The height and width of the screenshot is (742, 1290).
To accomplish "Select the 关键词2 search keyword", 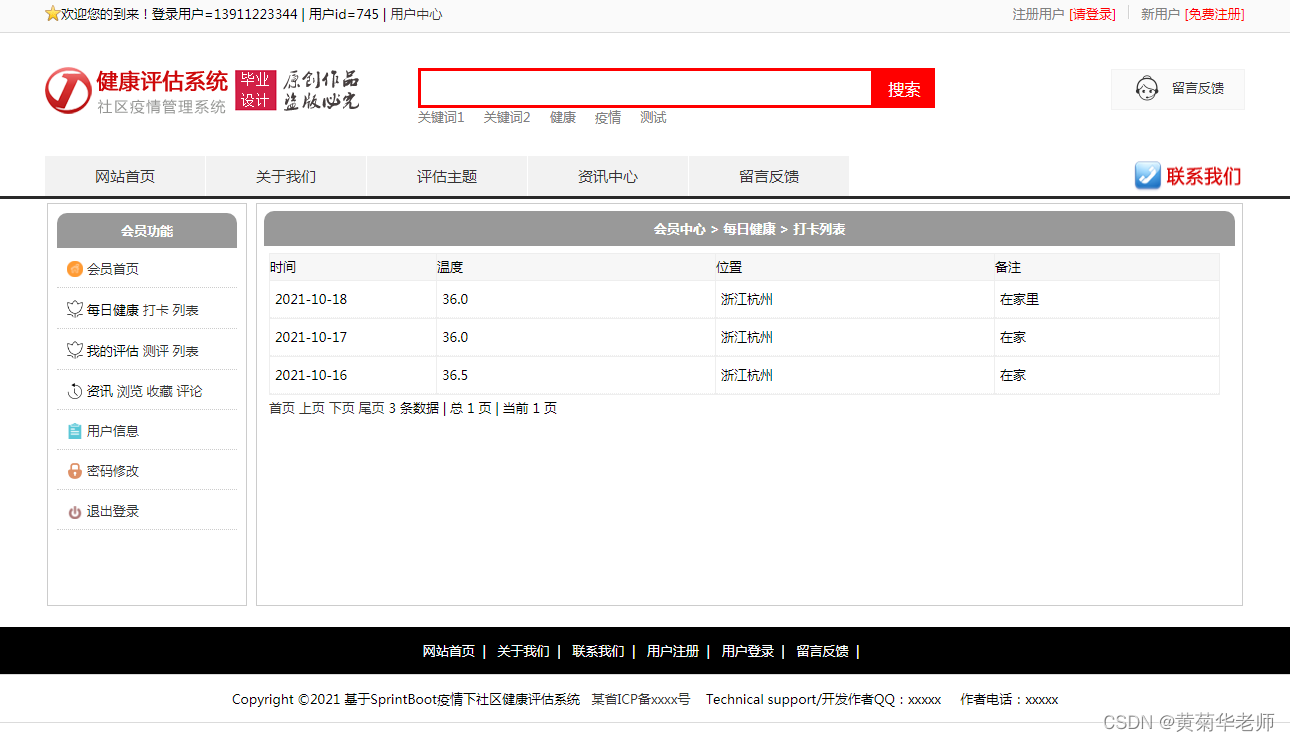I will click(x=507, y=118).
